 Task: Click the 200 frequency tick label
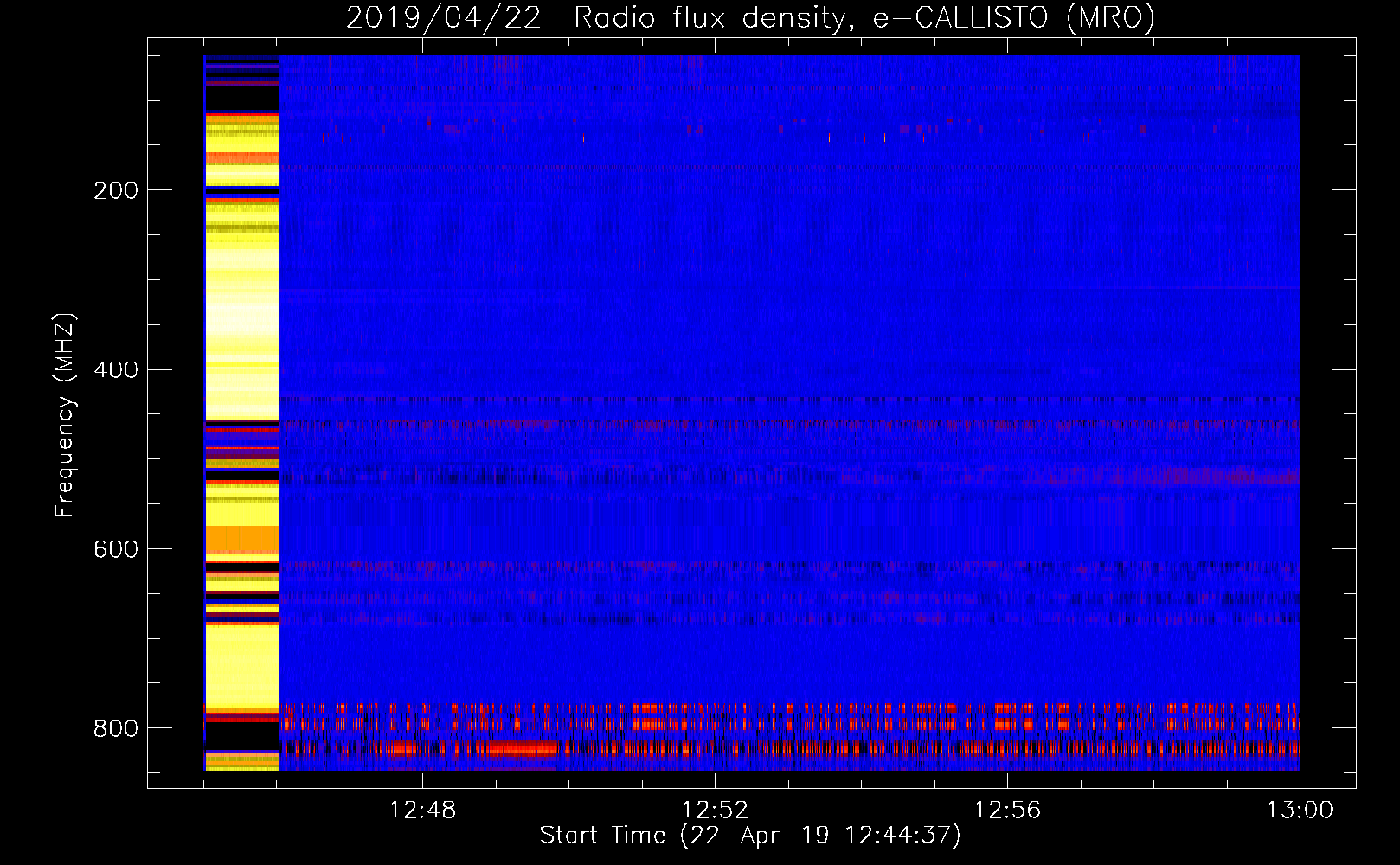116,190
